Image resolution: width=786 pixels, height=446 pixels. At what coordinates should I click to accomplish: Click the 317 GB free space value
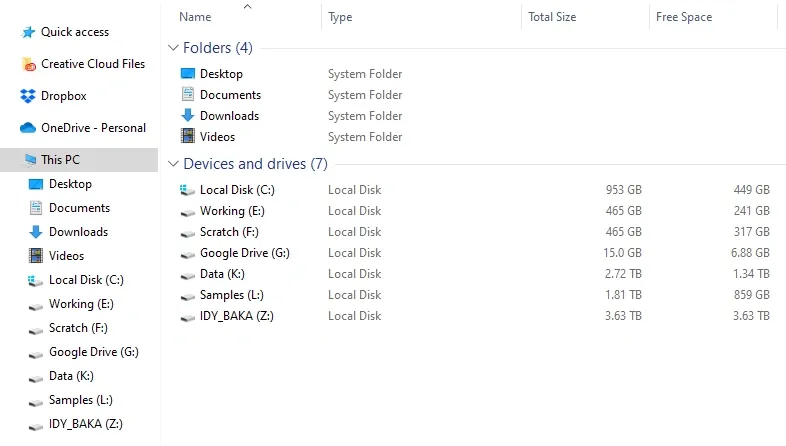tap(751, 232)
